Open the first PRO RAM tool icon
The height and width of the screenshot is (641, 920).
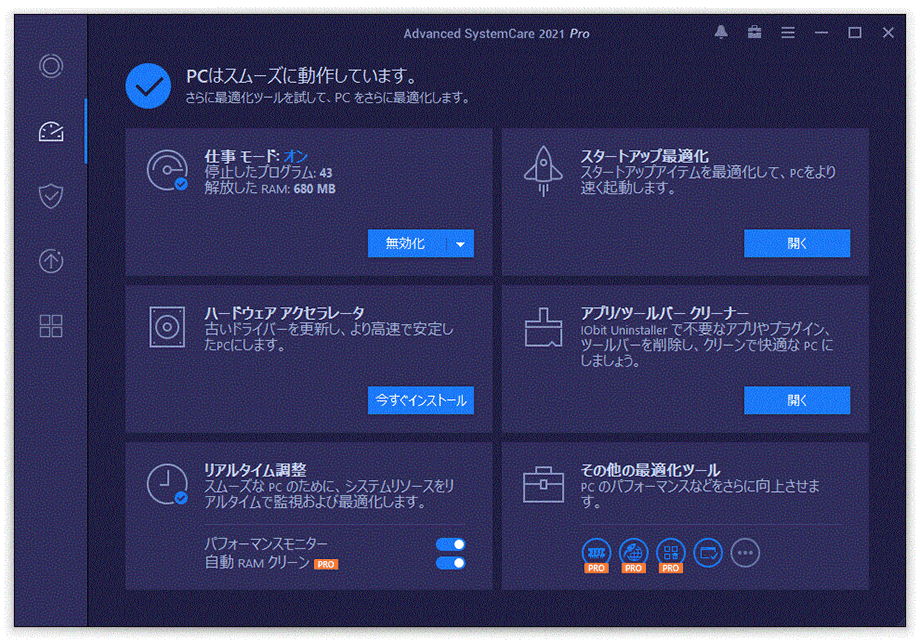click(596, 555)
